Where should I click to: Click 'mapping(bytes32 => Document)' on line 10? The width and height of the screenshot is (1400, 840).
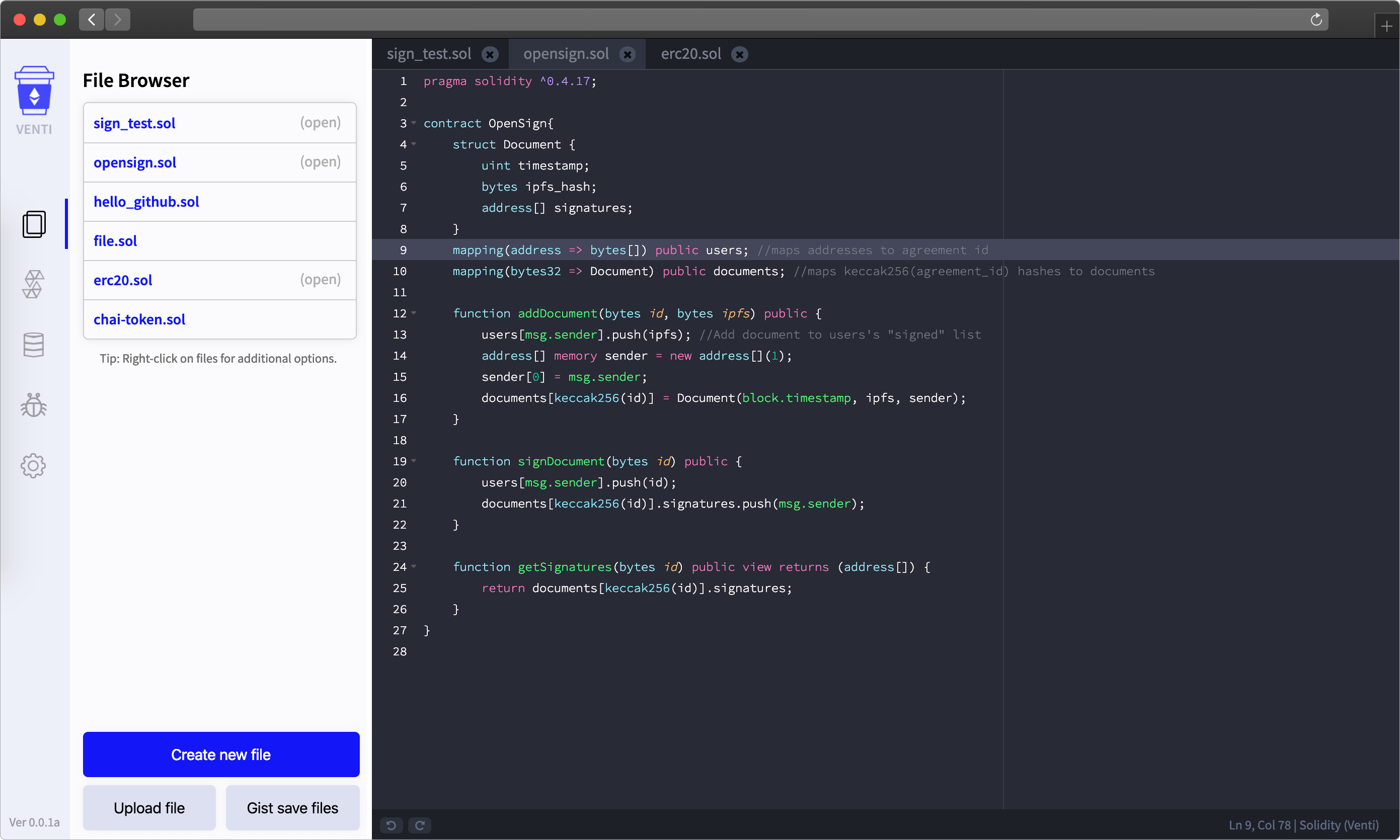coord(554,271)
